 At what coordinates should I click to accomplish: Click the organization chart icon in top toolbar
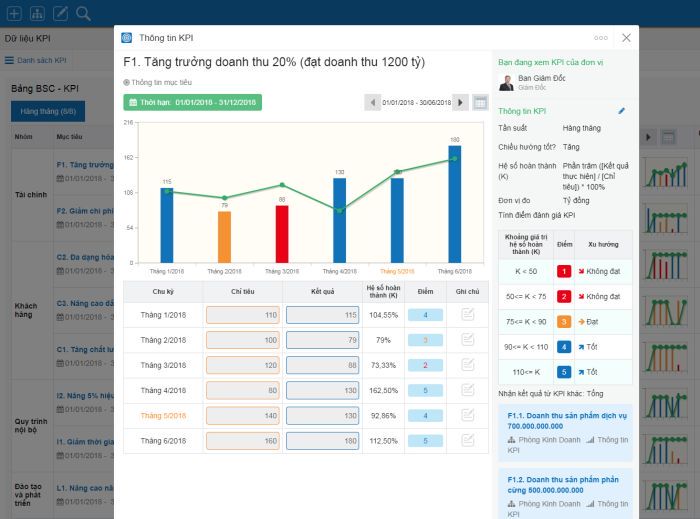tap(37, 13)
